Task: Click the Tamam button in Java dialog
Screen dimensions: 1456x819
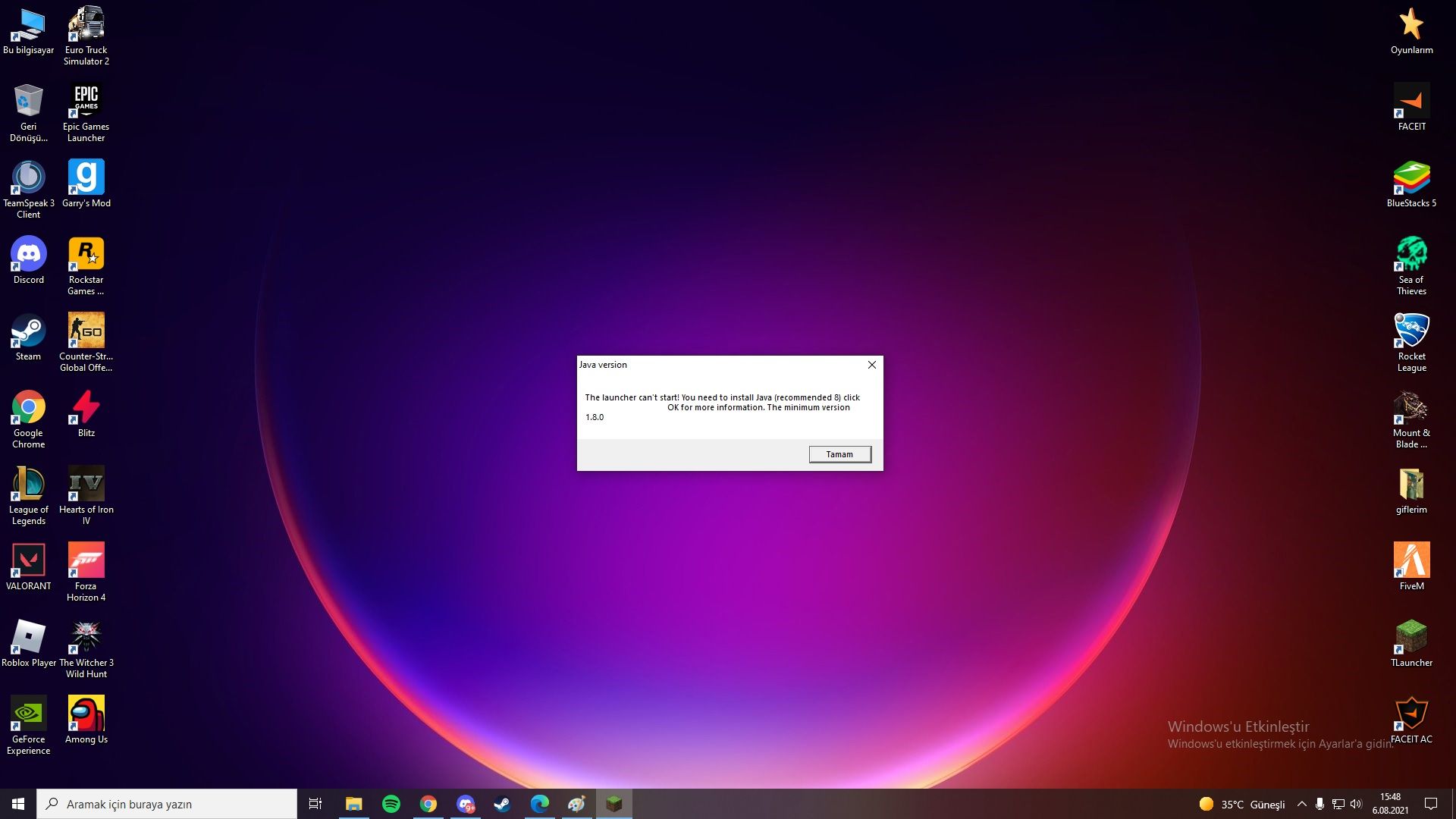Action: coord(839,454)
